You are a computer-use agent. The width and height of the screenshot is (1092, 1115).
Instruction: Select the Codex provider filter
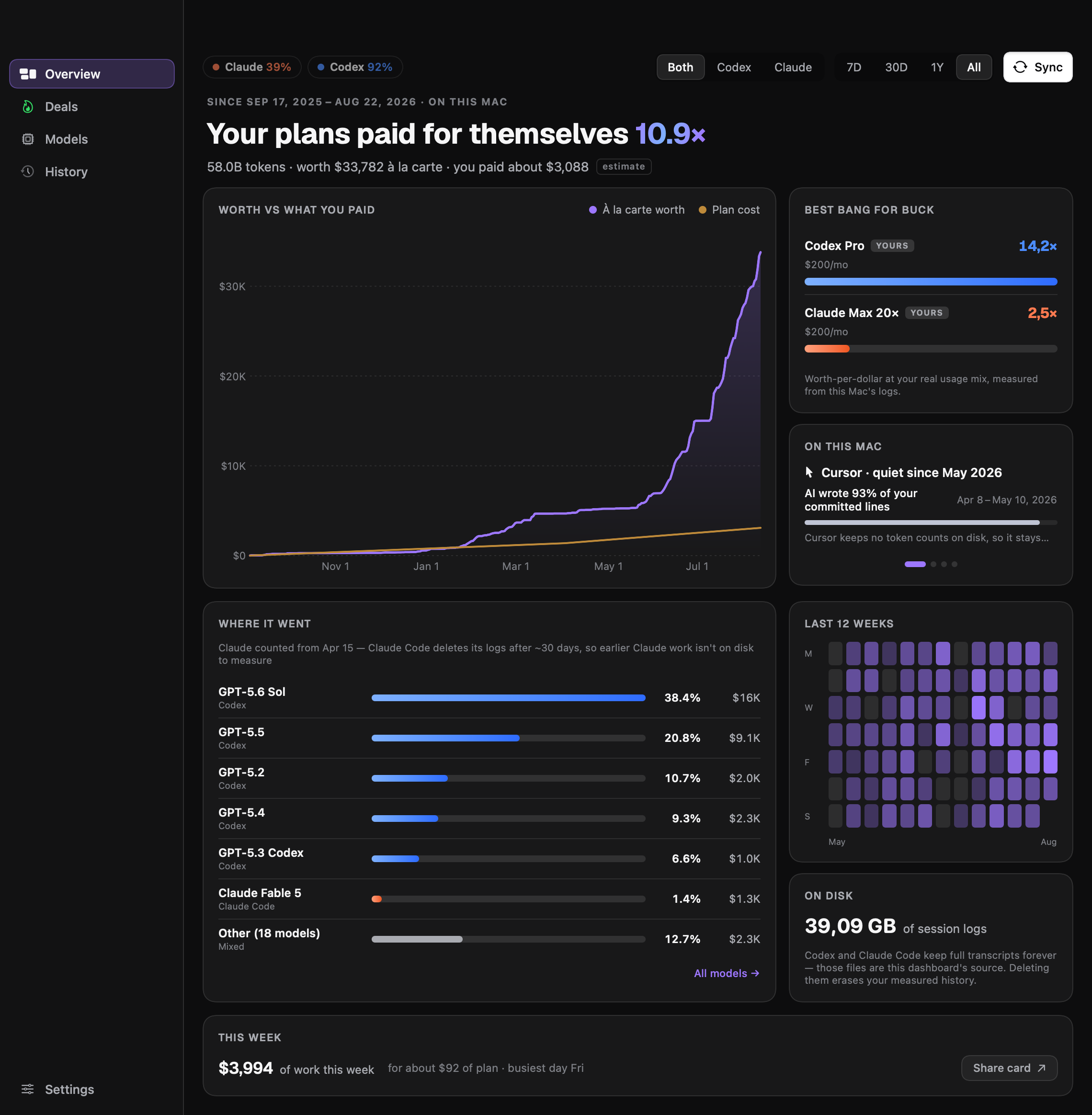click(x=734, y=67)
